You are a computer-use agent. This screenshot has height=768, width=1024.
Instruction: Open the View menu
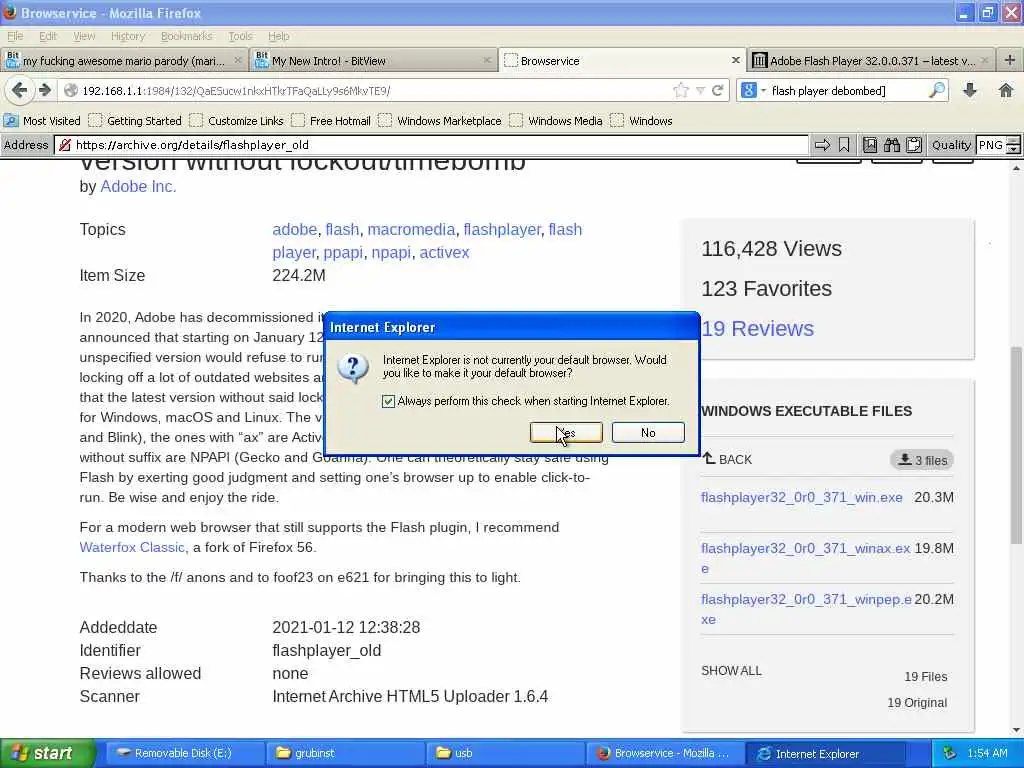coord(84,36)
